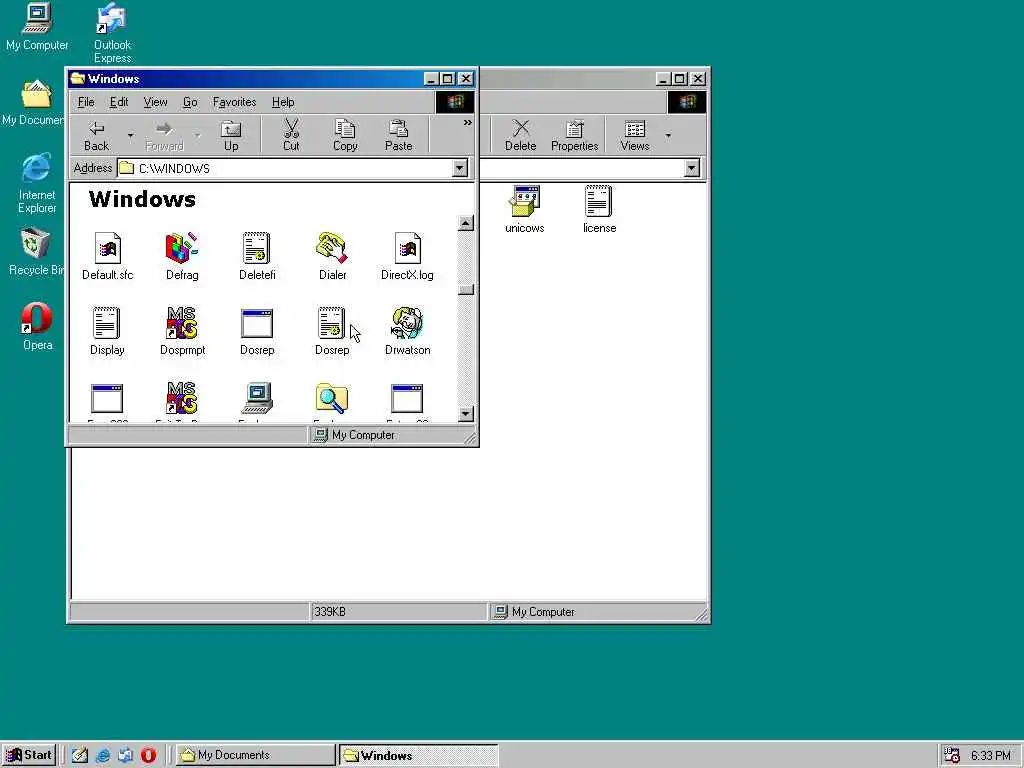Open the Views dropdown arrow in back window
Screen dimensions: 1024x768
(x=667, y=135)
